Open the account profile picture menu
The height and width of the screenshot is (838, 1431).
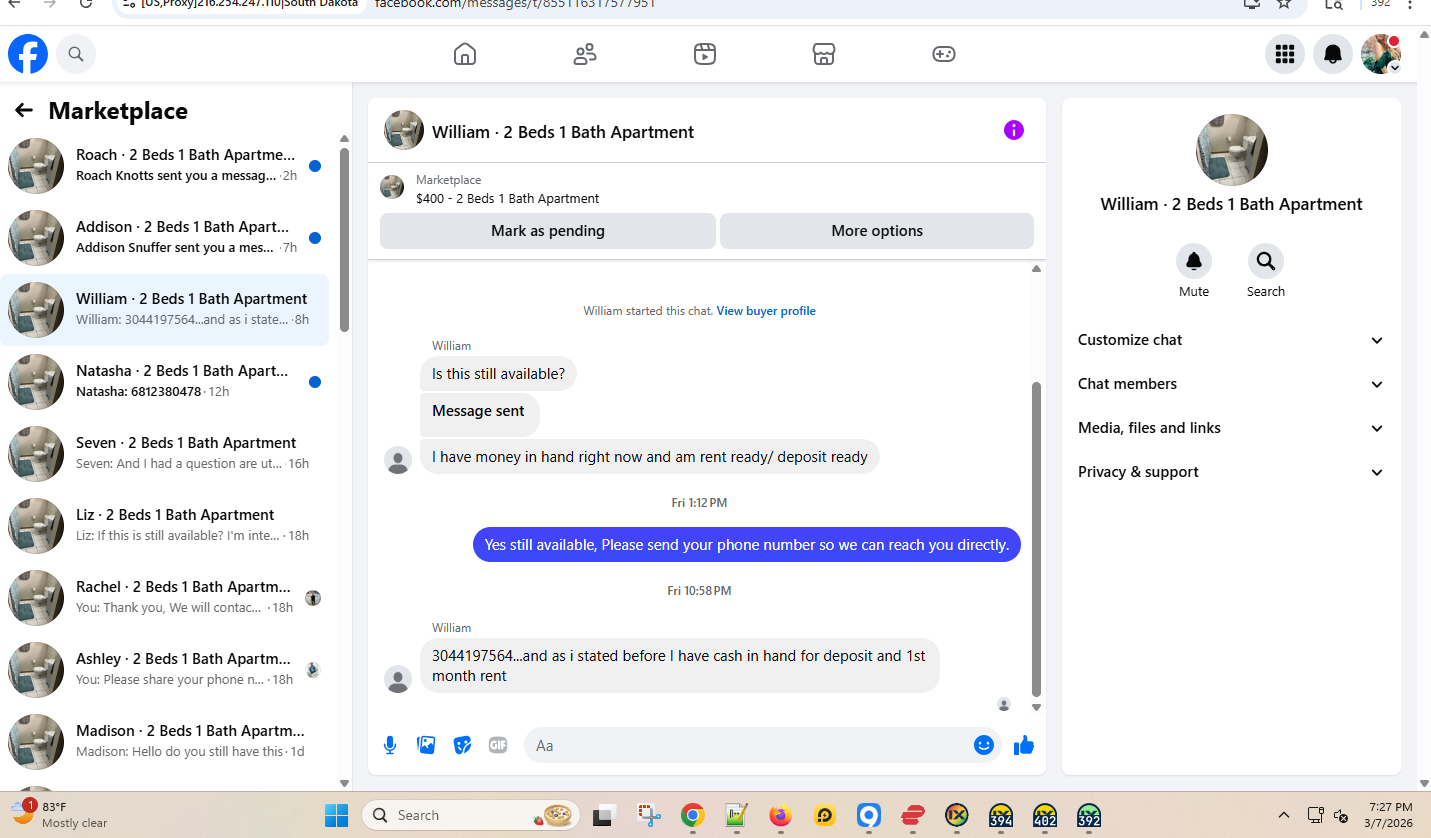pos(1381,54)
